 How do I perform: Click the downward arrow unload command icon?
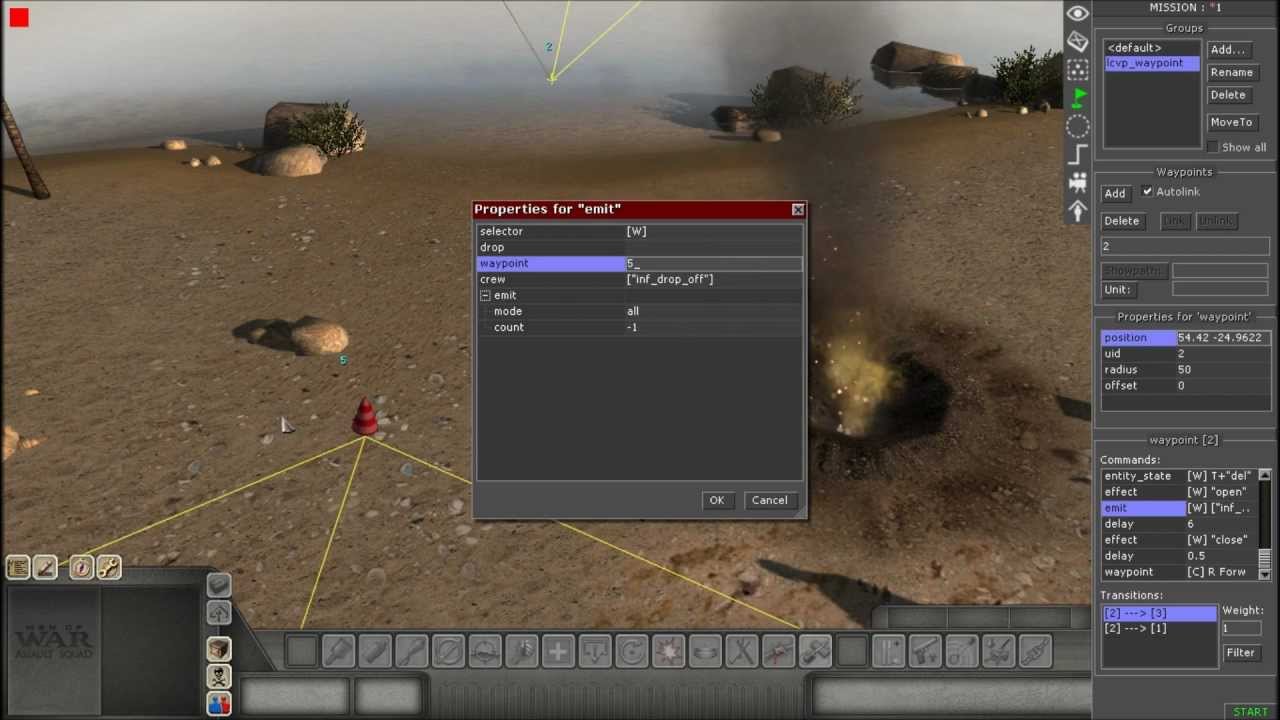coord(595,652)
